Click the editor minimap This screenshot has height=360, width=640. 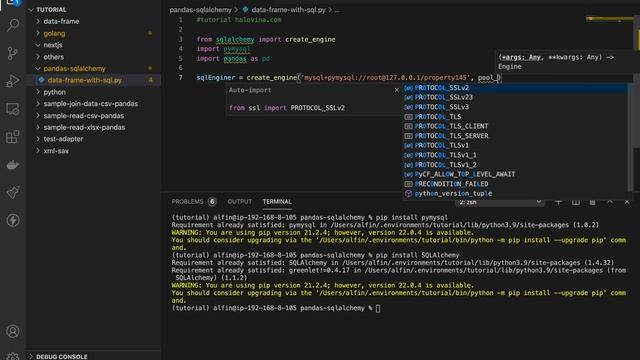(609, 19)
